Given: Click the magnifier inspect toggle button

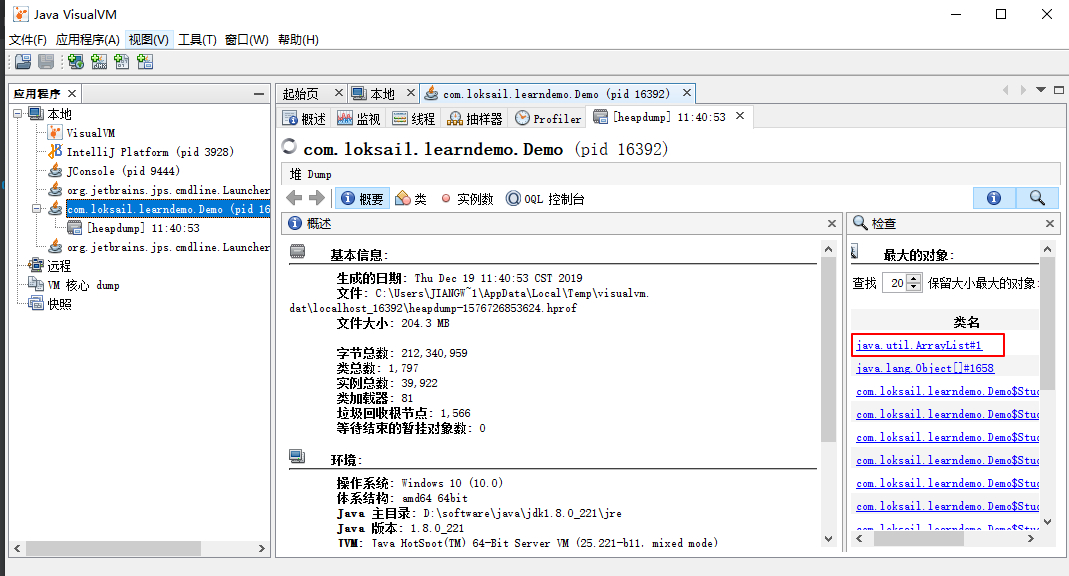Looking at the screenshot, I should 1037,198.
